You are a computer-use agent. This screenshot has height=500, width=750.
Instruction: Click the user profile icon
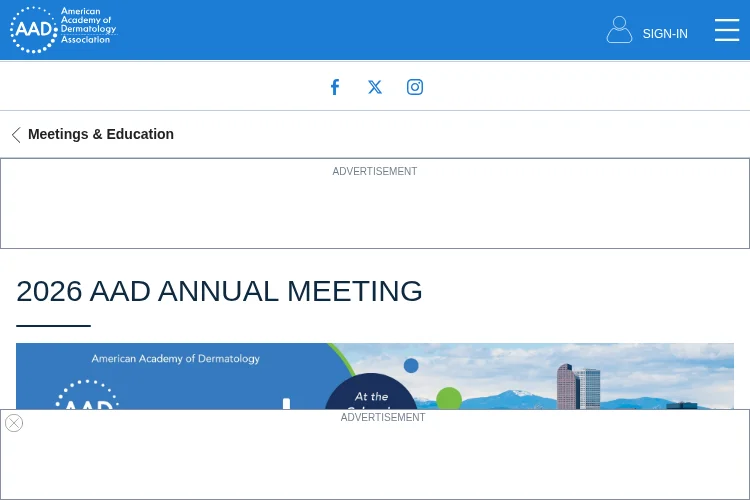[619, 30]
